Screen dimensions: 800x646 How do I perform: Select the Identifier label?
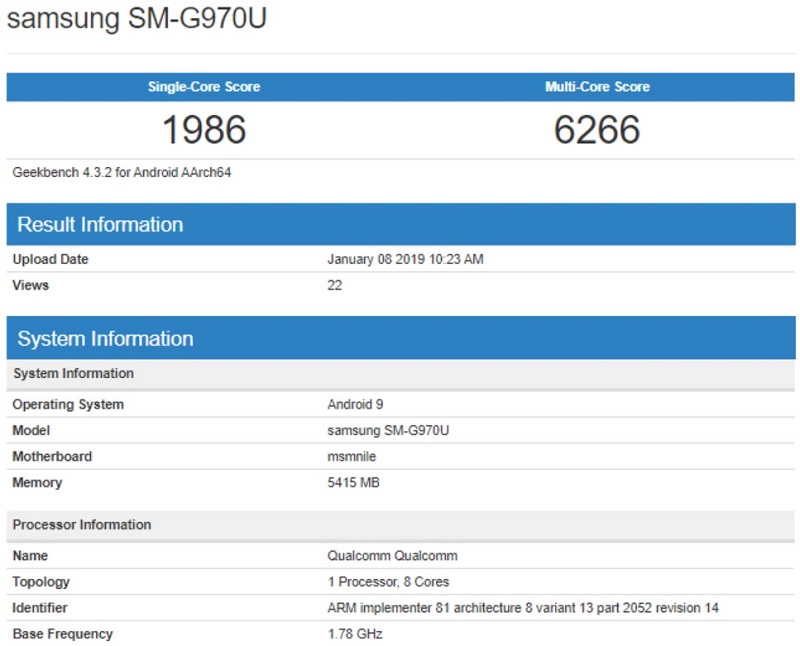(x=40, y=608)
